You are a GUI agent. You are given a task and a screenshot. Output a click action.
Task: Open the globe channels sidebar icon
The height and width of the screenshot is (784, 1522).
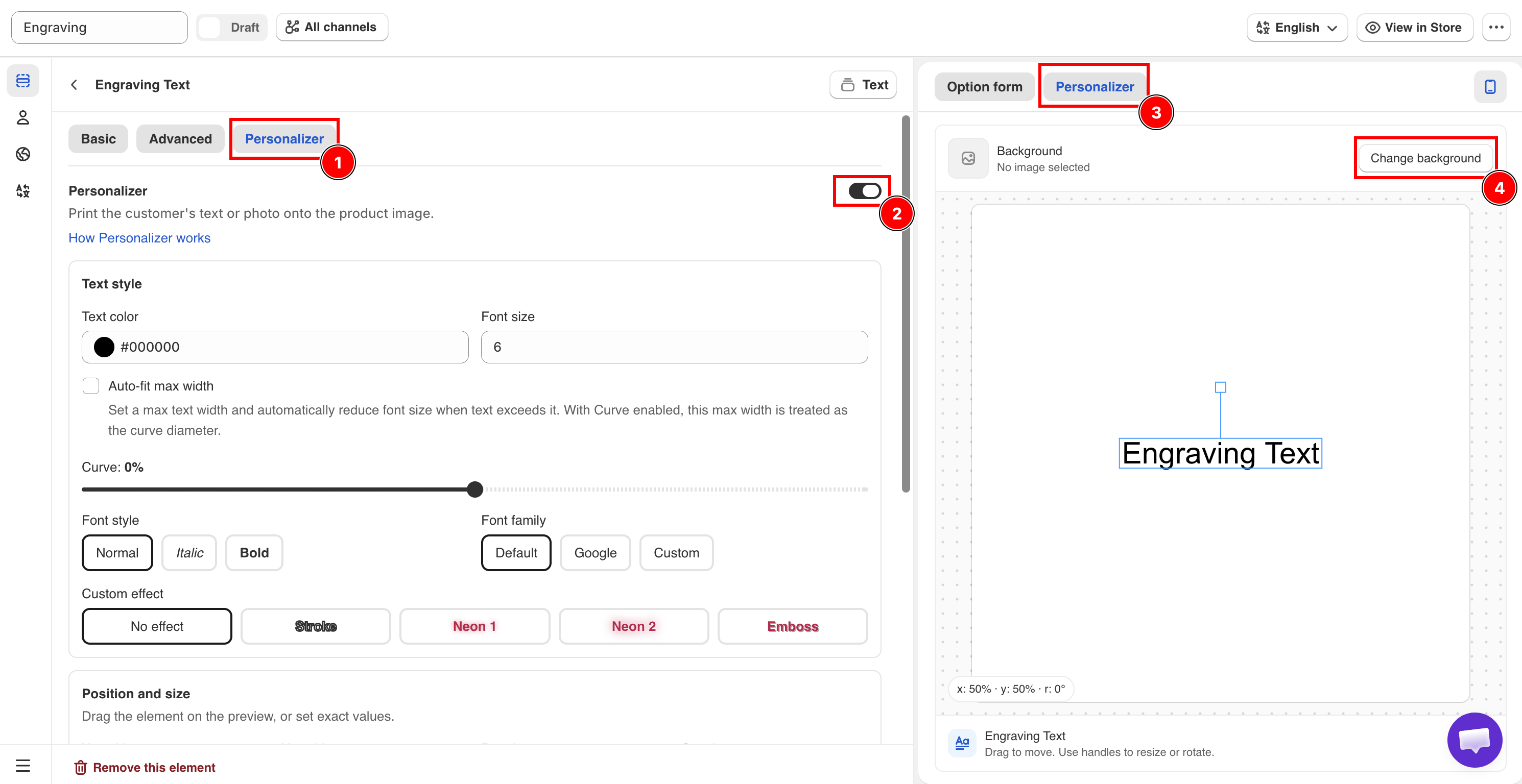[23, 154]
